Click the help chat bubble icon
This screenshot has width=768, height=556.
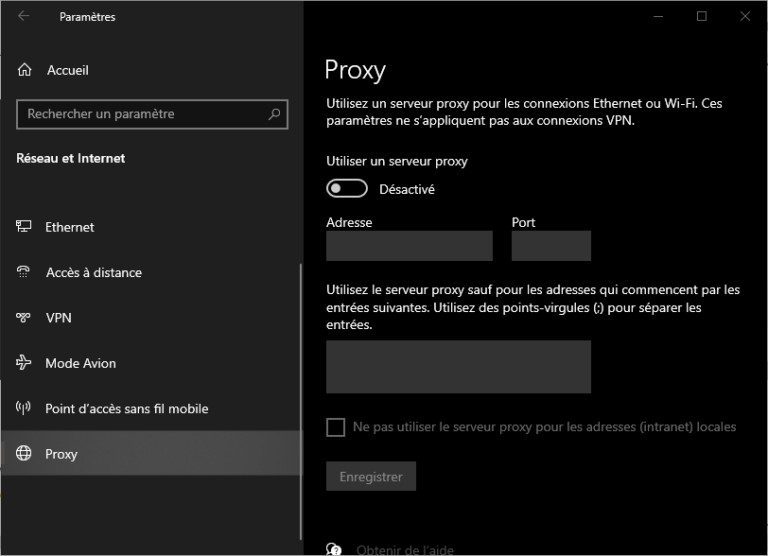pos(334,550)
